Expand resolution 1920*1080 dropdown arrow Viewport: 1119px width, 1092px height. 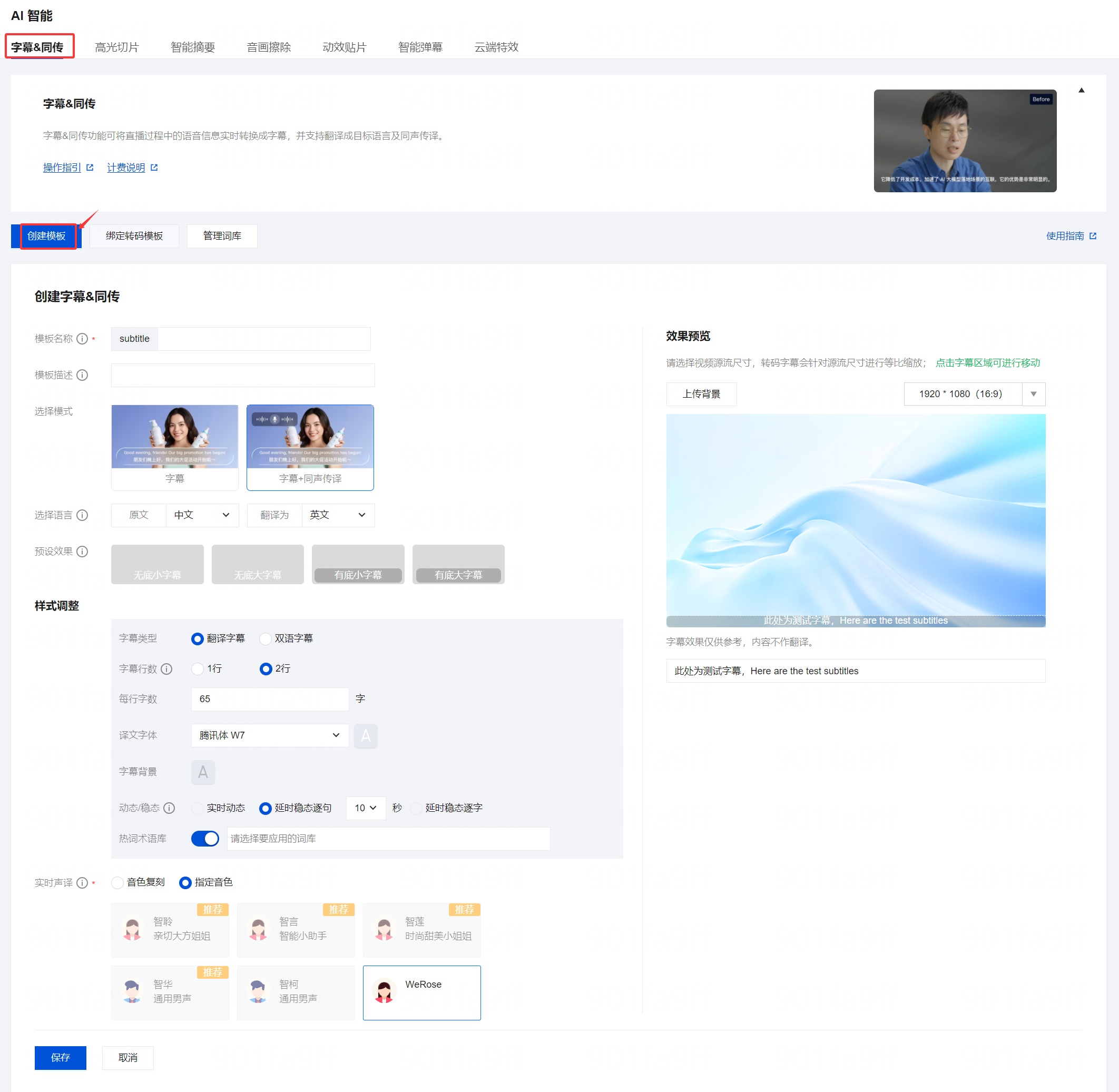coord(1033,394)
